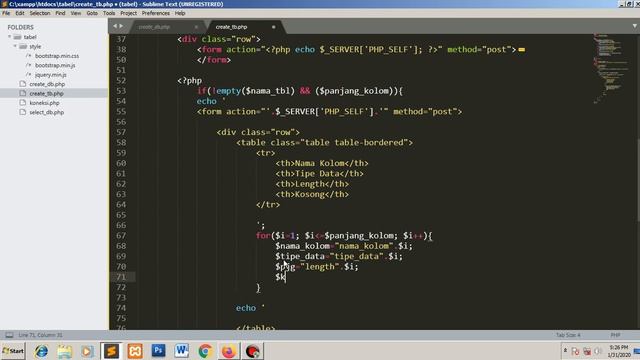Open Windows Explorer folder icon in taskbar
This screenshot has height=360, width=640.
(x=64, y=351)
